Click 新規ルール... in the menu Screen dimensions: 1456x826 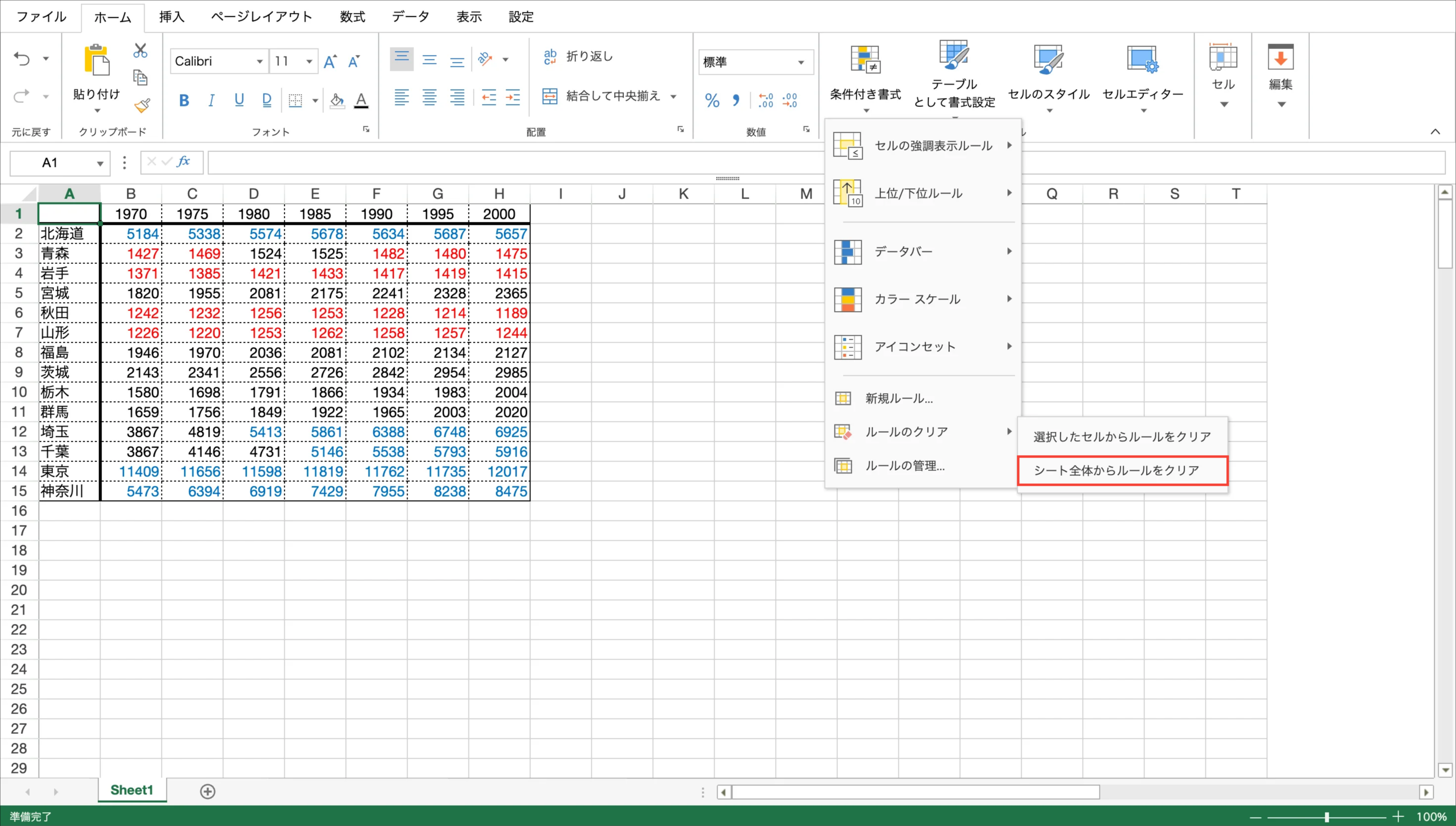click(x=898, y=398)
